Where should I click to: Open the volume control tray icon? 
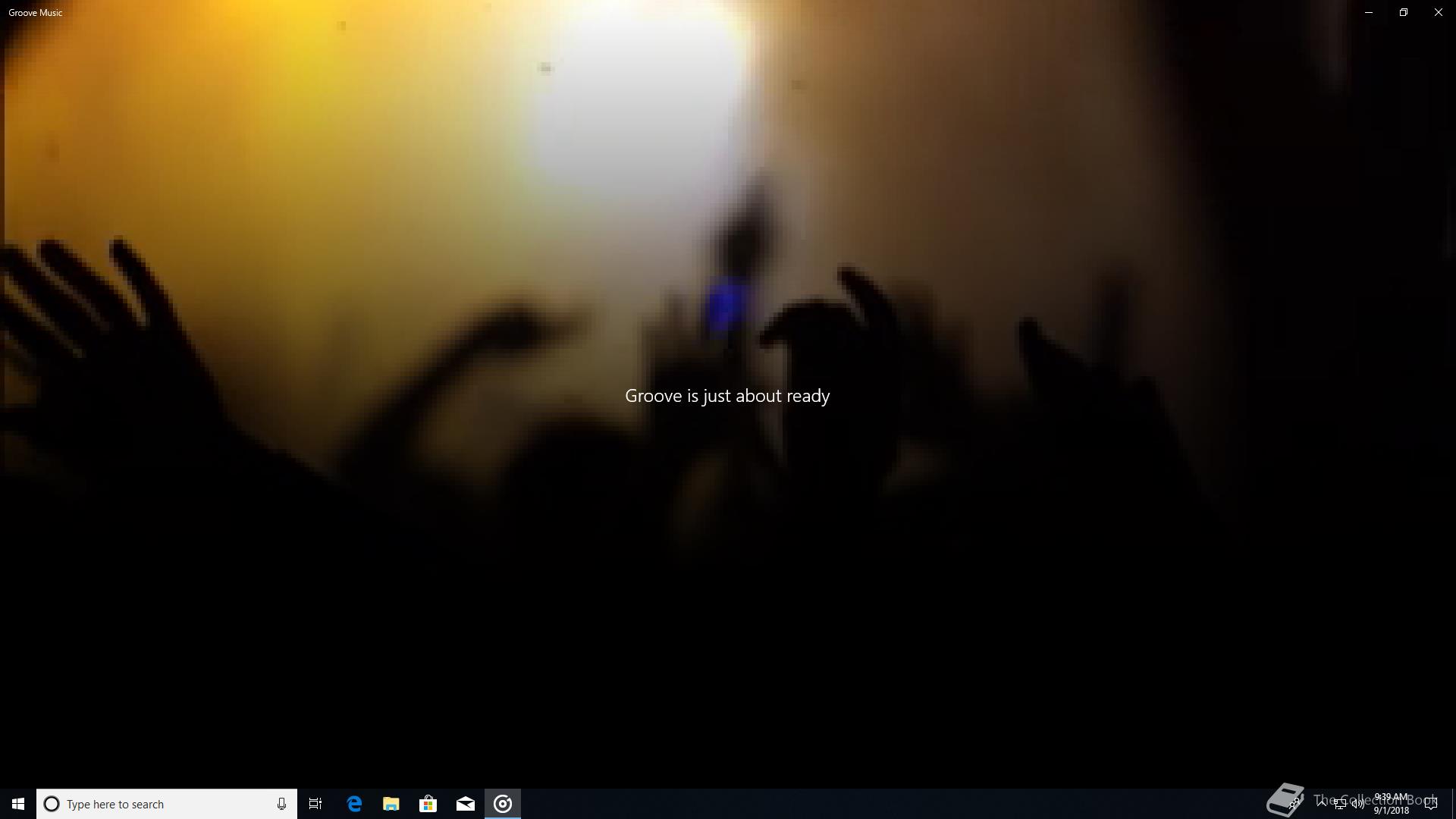(x=1357, y=804)
